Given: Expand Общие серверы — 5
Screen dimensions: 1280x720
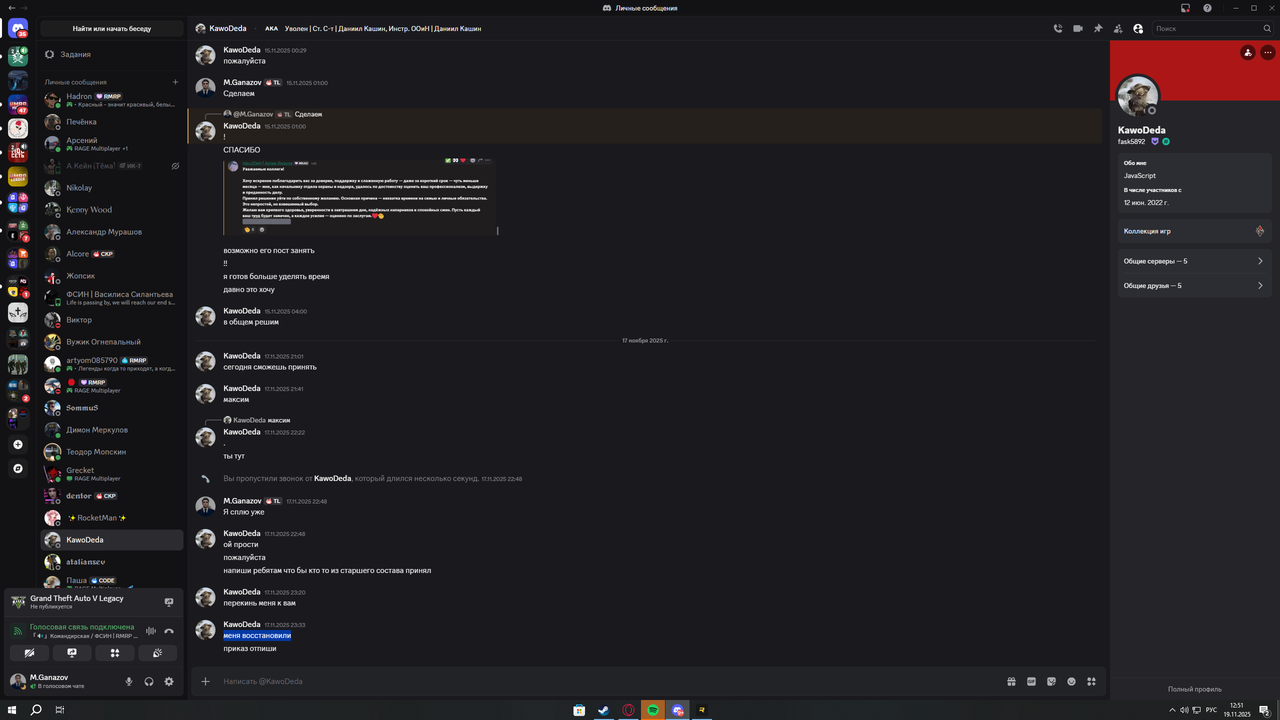Looking at the screenshot, I should coord(1195,261).
